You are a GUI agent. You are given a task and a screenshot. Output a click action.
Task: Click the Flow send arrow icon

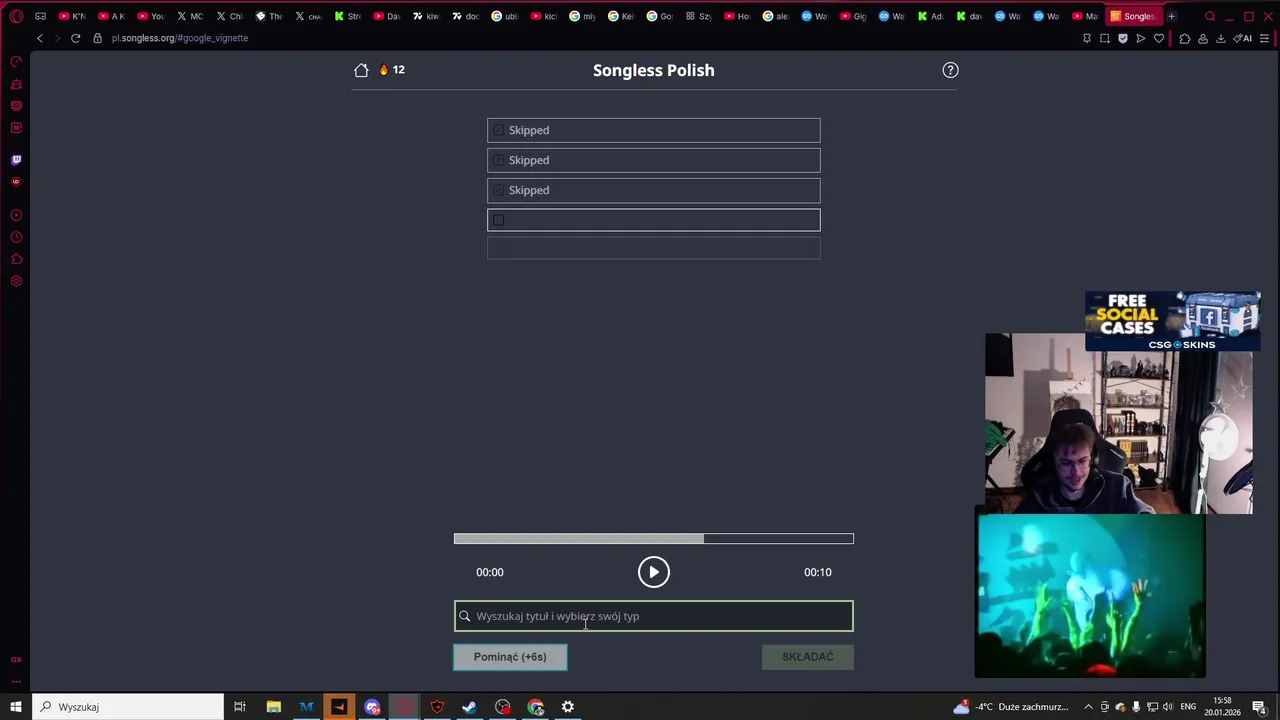click(1141, 38)
